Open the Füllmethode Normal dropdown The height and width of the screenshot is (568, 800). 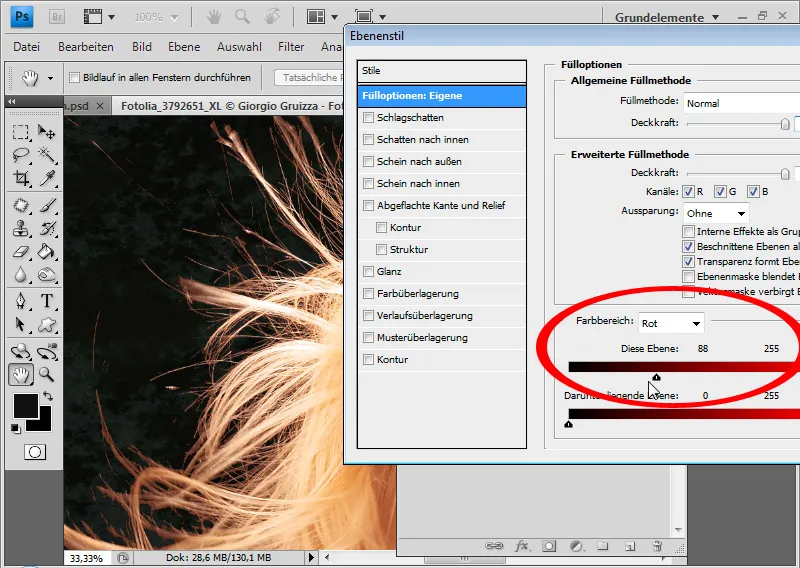[x=741, y=103]
